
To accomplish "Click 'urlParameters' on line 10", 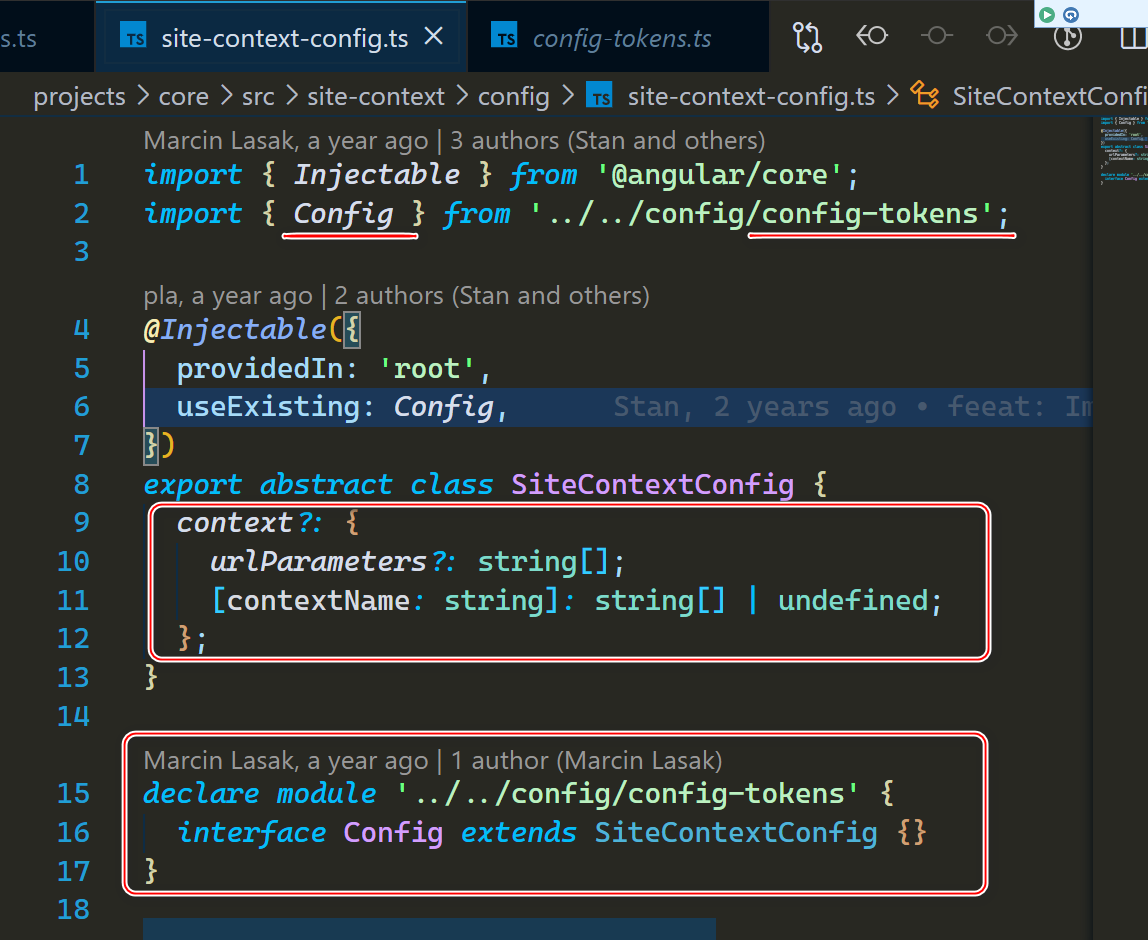I will tap(318, 562).
